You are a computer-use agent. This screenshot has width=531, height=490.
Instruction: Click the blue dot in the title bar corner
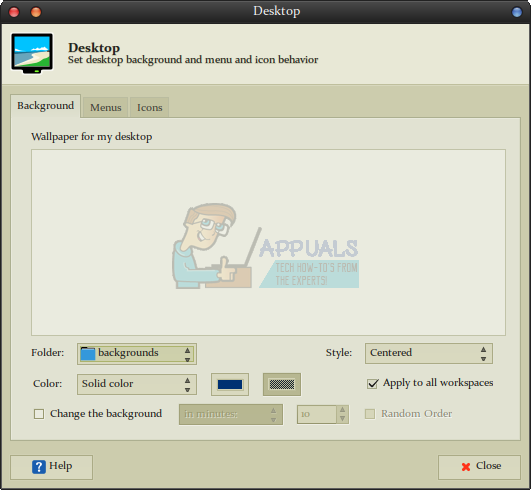click(517, 12)
